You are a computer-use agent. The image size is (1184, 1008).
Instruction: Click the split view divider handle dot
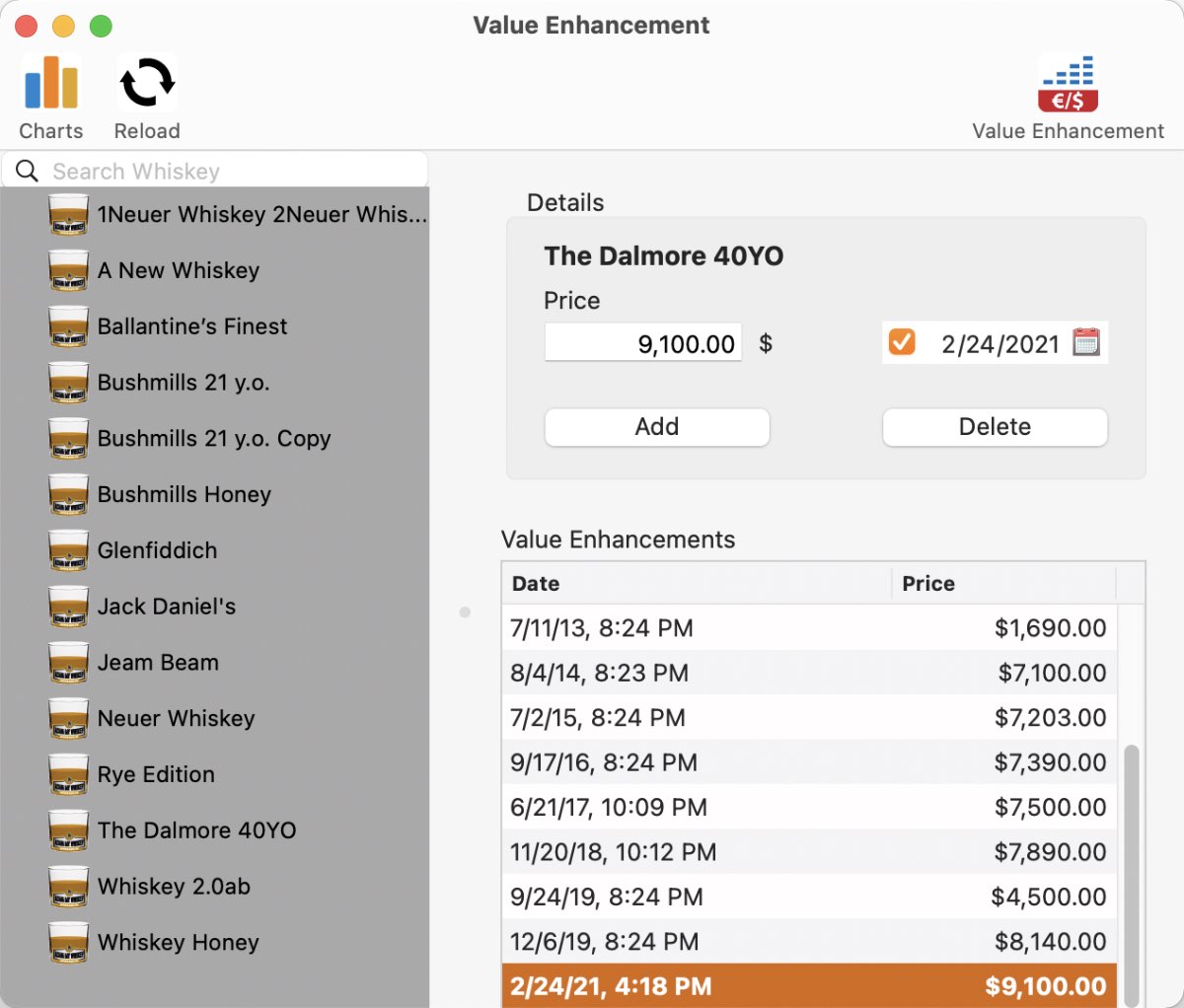465,612
